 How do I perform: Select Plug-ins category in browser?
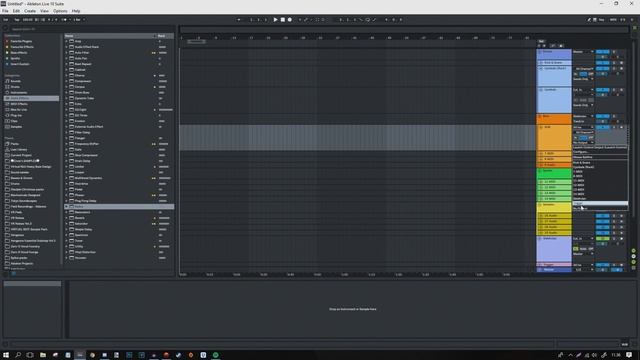pos(16,116)
